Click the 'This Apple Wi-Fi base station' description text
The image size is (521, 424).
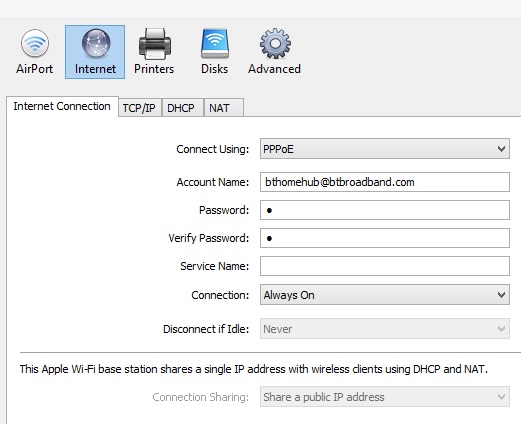254,369
